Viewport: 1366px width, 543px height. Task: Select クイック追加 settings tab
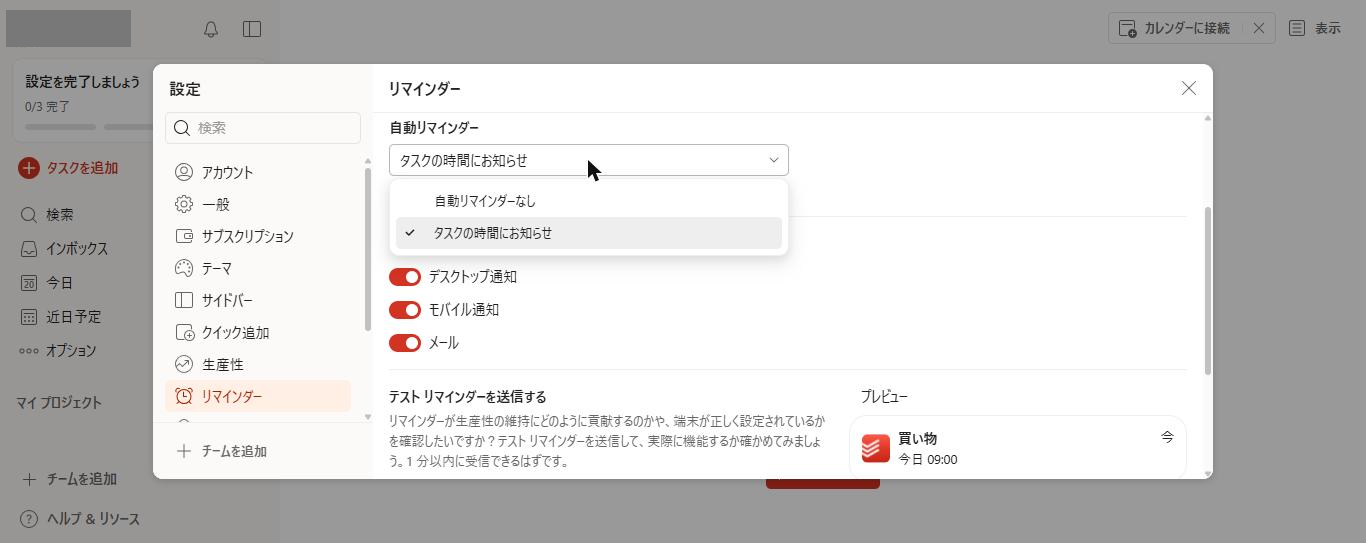(258, 332)
